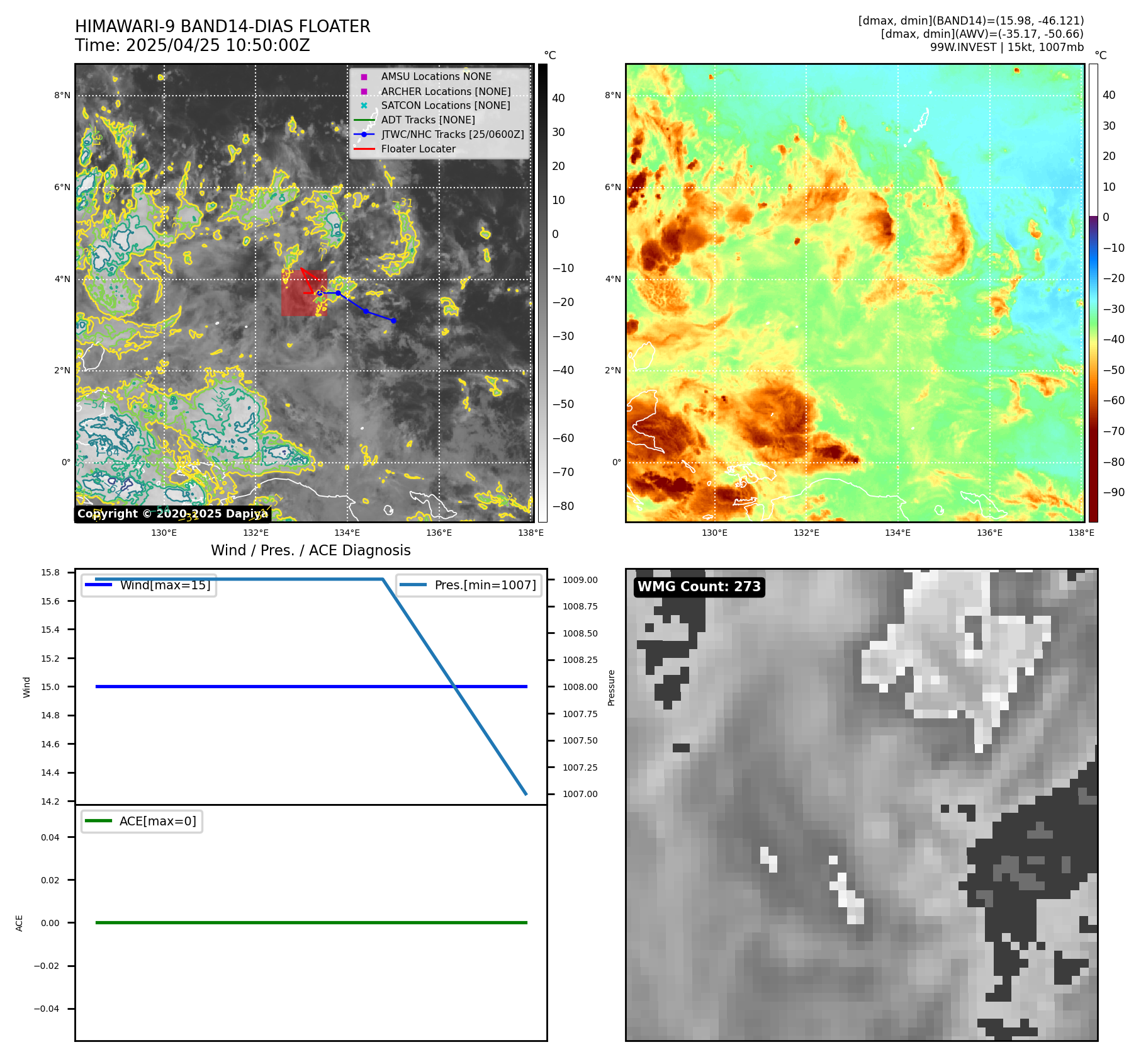1141x1064 pixels.
Task: Click the 99W.INVEST 15kt 1007mb label
Action: [x=1007, y=47]
